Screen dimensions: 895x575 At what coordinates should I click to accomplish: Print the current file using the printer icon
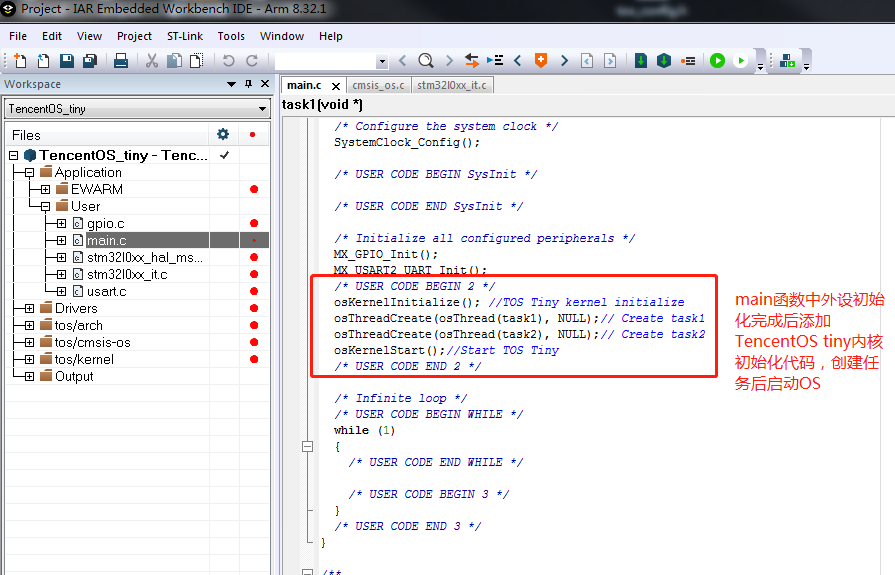point(120,61)
